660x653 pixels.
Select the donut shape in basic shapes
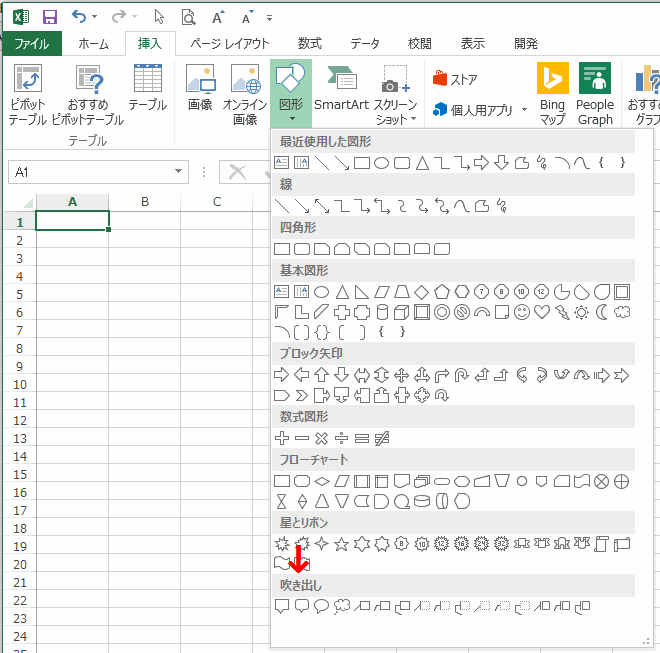click(442, 312)
